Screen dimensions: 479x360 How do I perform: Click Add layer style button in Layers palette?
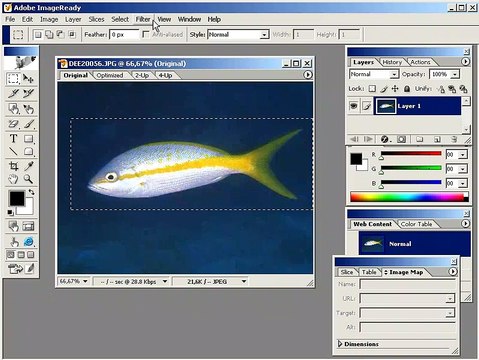[385, 139]
